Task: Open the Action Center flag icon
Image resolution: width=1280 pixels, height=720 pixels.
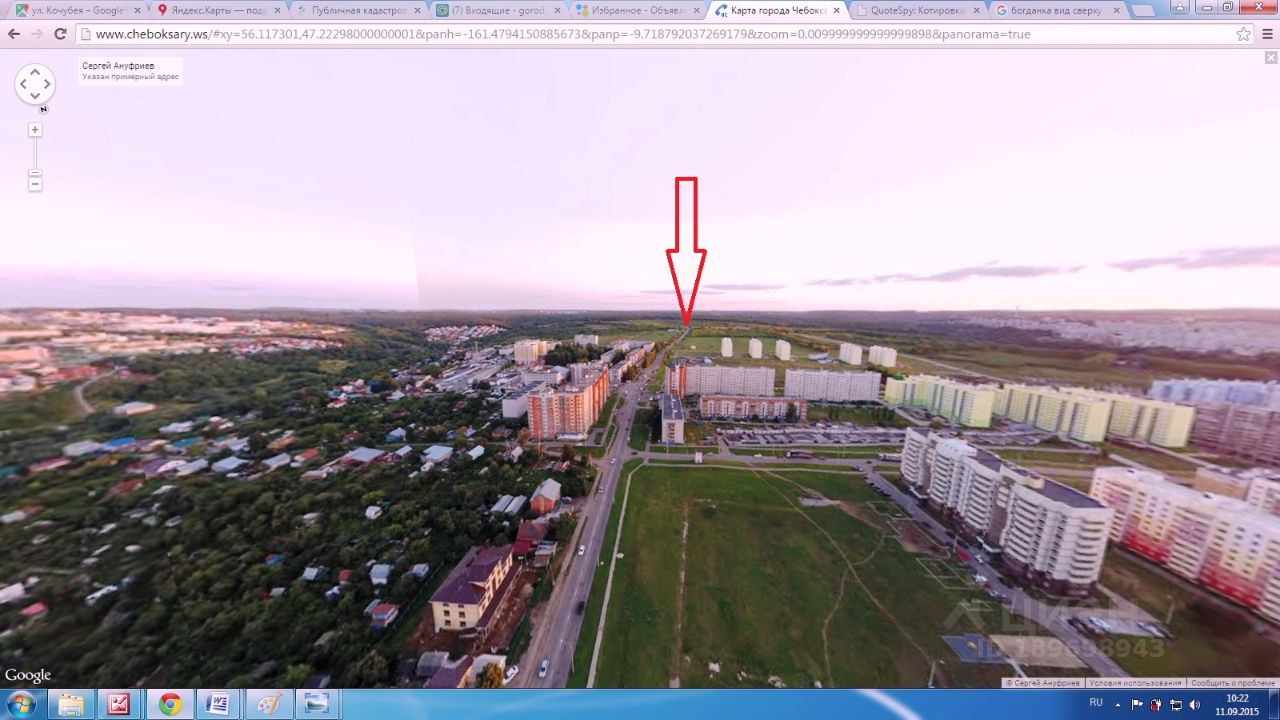Action: pos(1137,704)
